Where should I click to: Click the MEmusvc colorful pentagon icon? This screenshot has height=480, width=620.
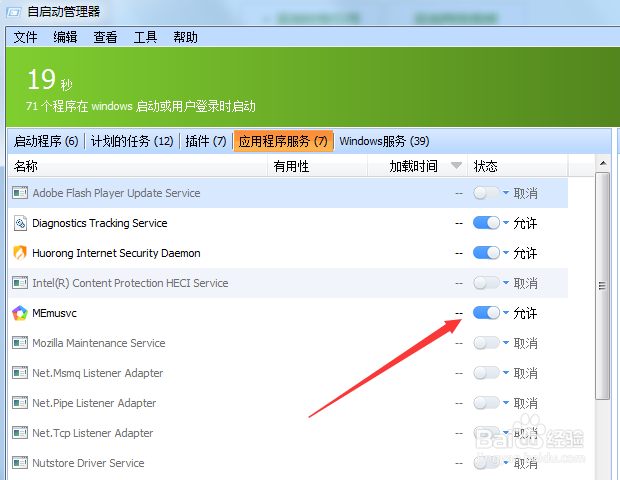[x=20, y=313]
